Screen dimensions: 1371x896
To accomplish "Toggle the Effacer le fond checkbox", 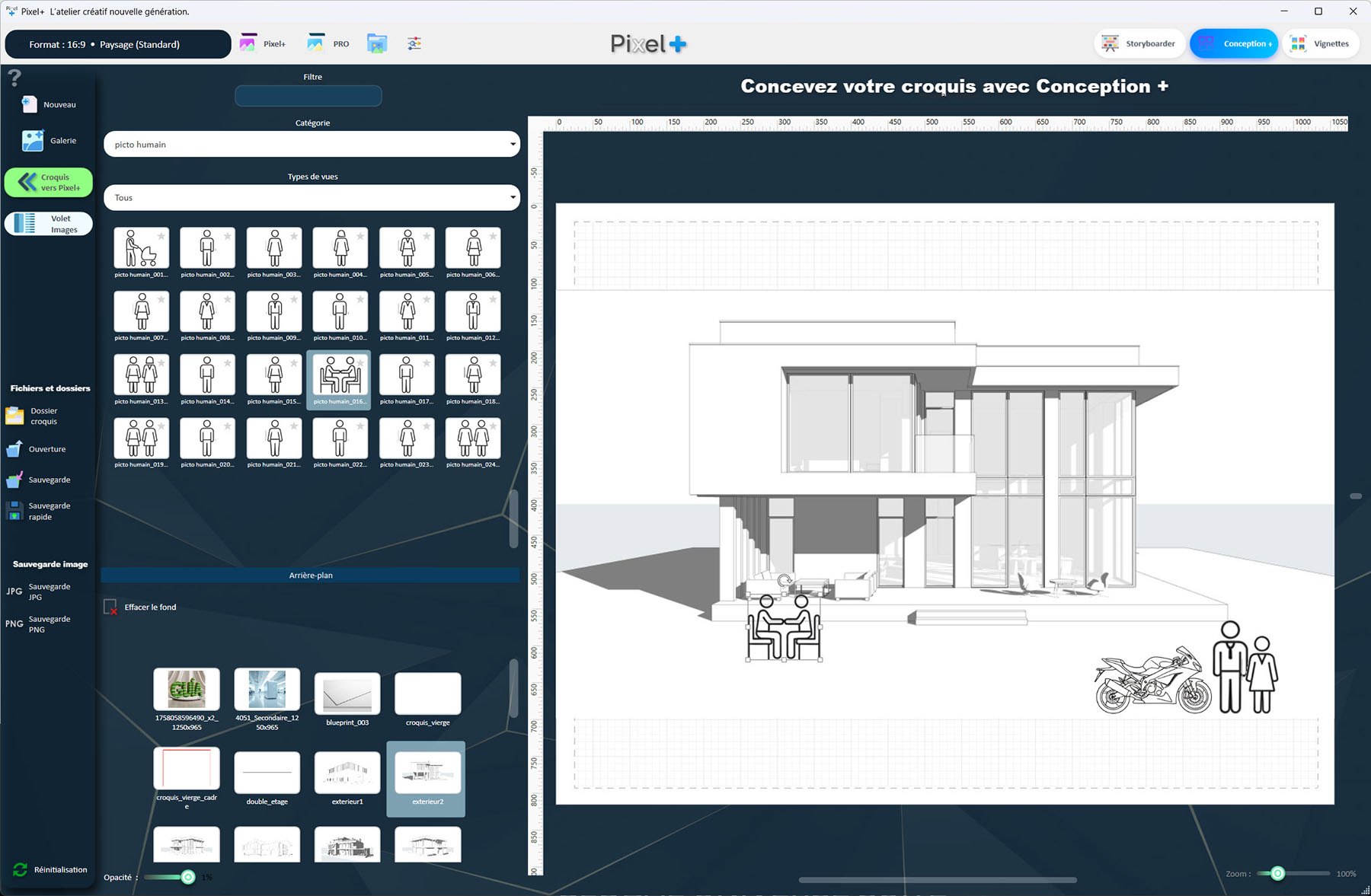I will [110, 607].
